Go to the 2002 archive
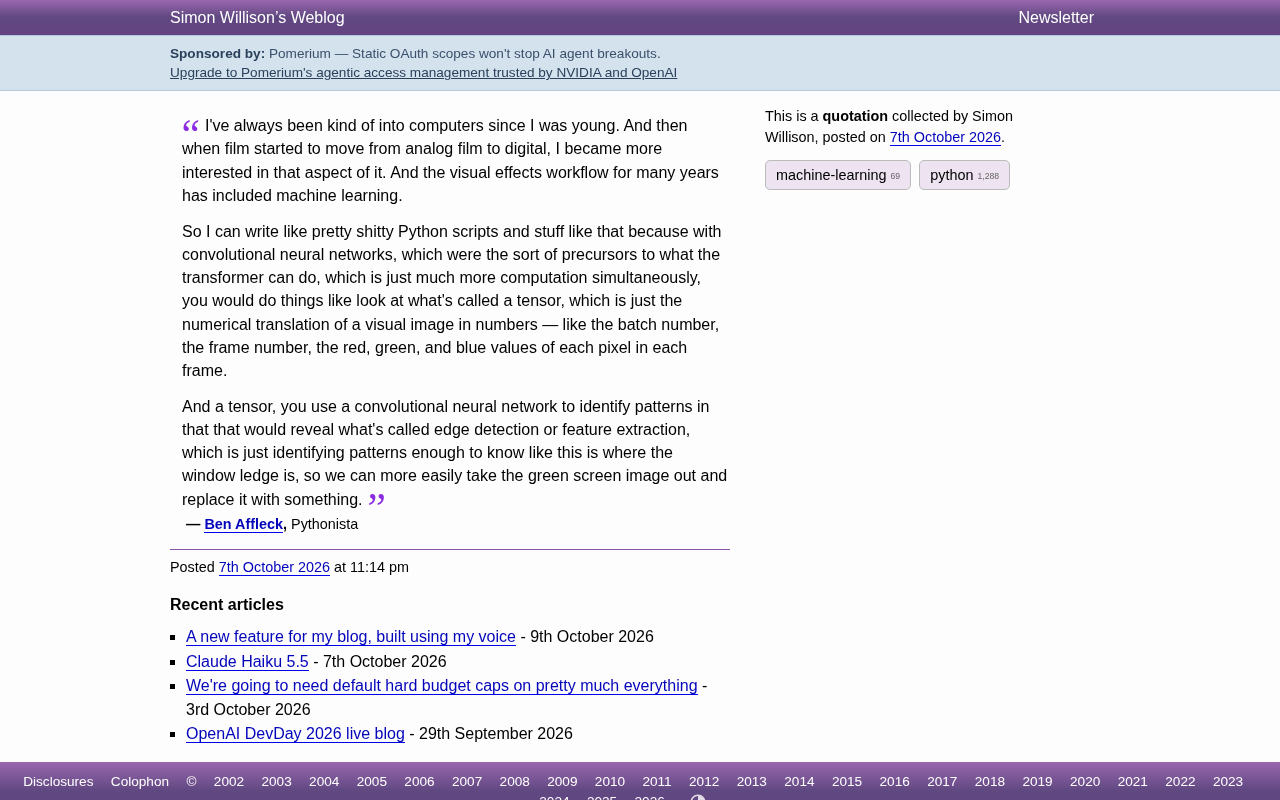The width and height of the screenshot is (1280, 800). click(x=229, y=781)
